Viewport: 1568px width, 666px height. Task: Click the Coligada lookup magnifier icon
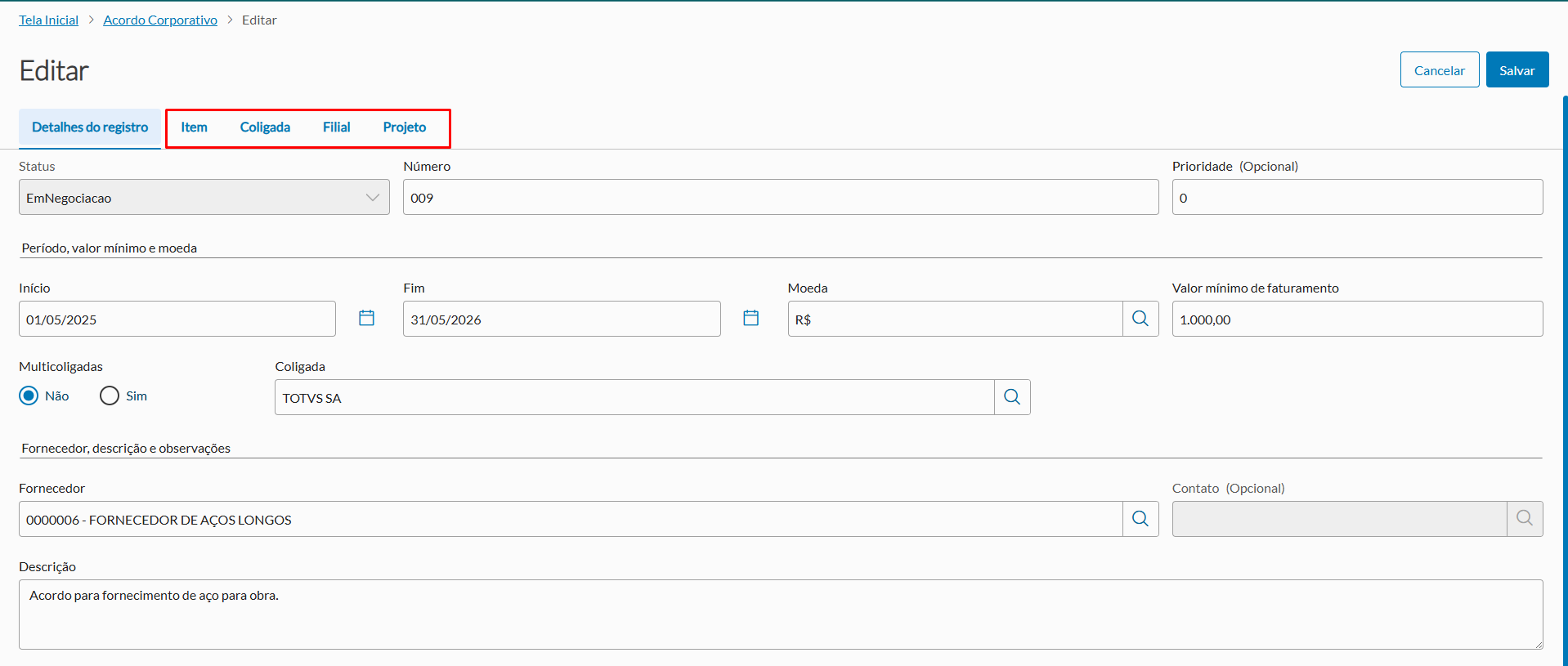[1012, 397]
